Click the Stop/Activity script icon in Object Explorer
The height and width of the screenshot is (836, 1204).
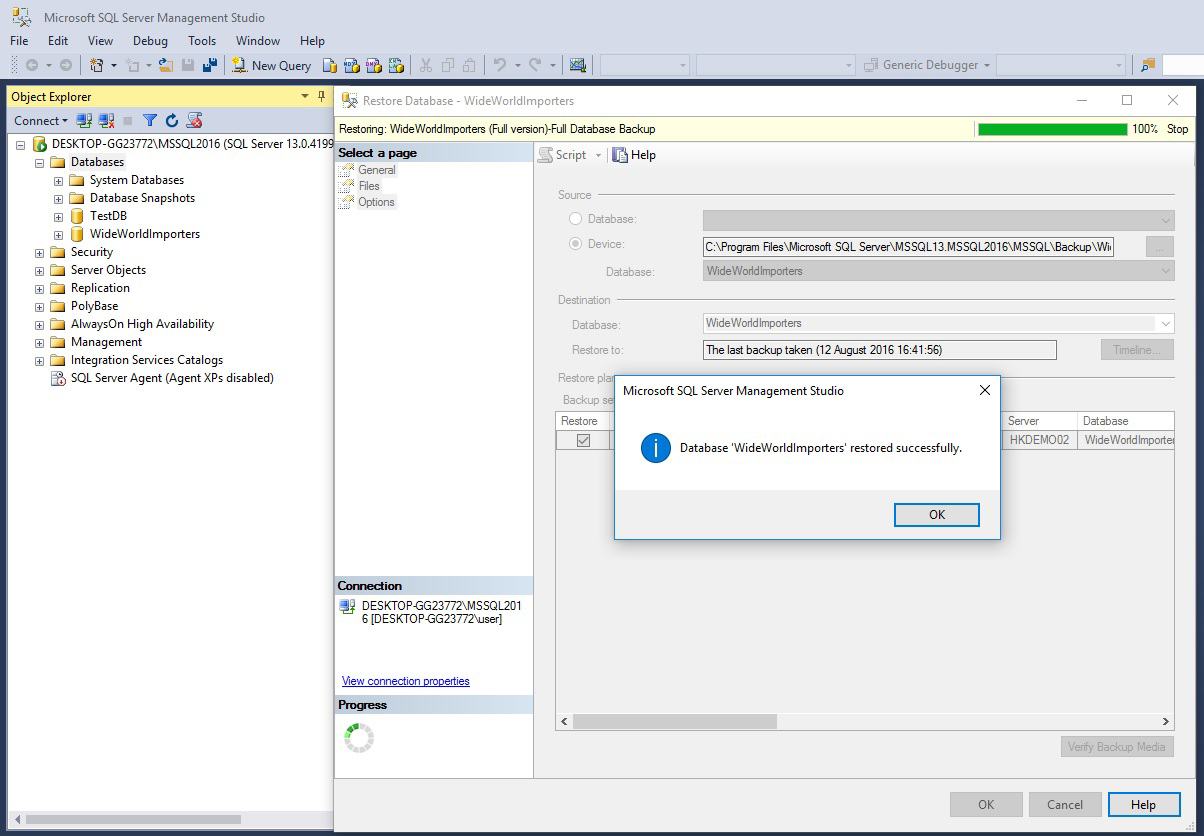pyautogui.click(x=195, y=121)
